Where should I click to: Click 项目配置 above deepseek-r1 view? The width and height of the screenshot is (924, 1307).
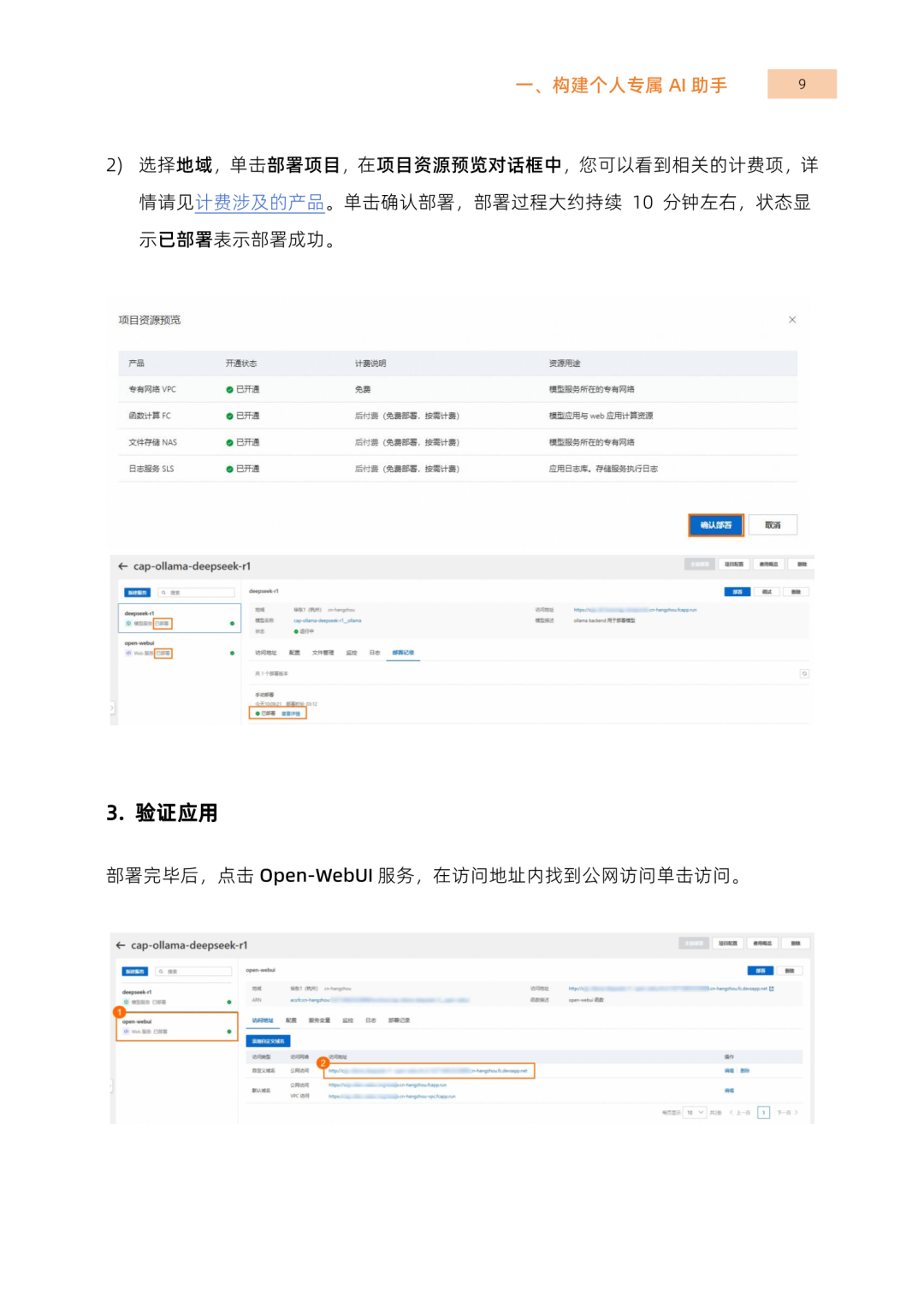(734, 565)
